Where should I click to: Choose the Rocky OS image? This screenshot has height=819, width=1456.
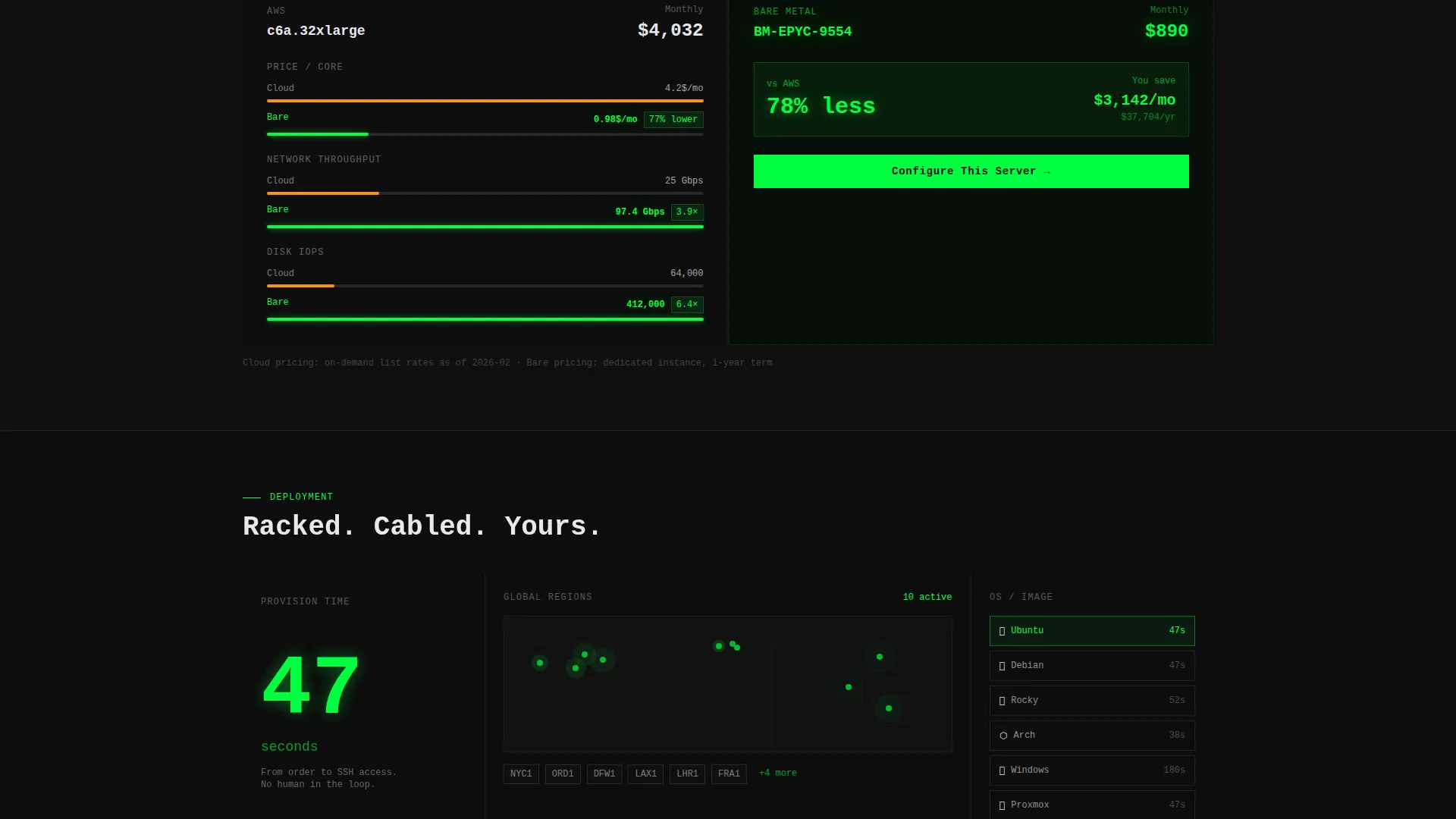[x=1092, y=701]
